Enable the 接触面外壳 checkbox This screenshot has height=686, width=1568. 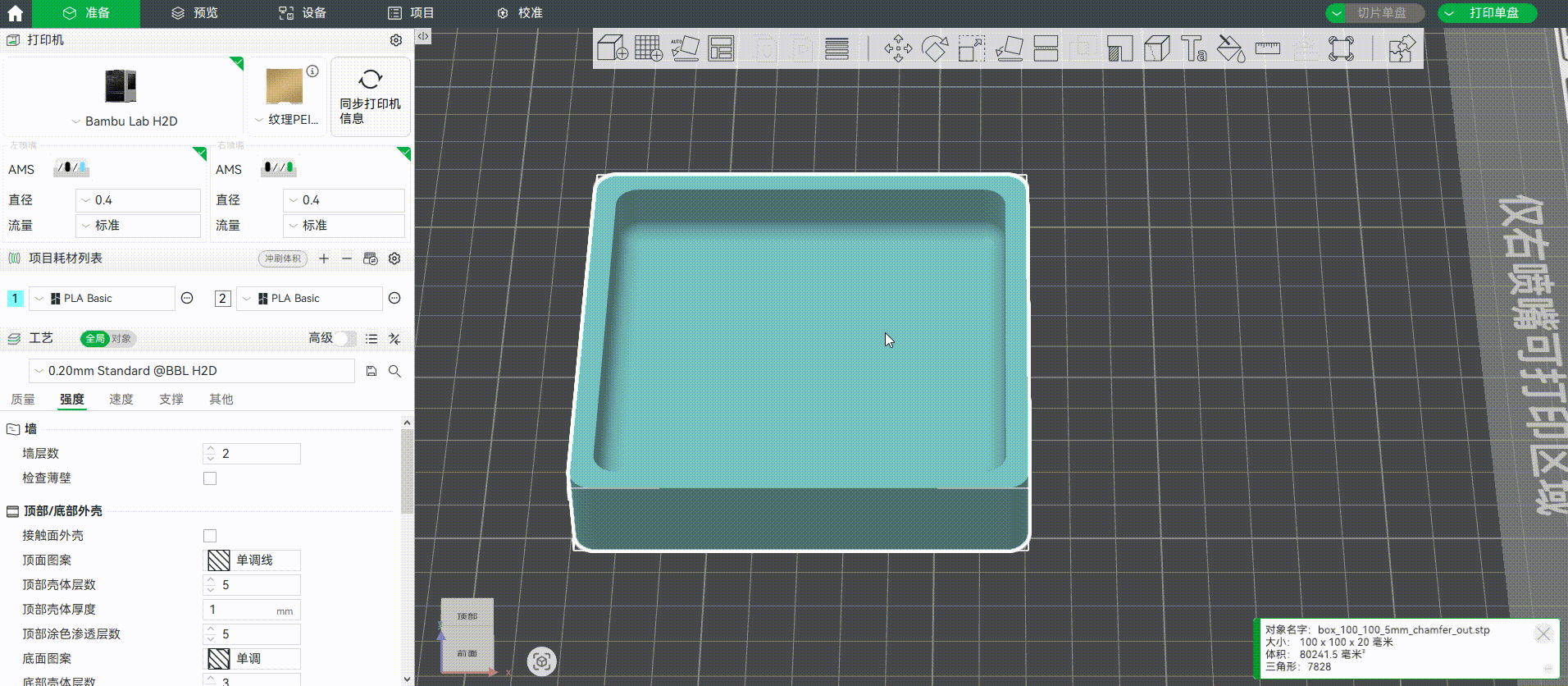pos(210,536)
